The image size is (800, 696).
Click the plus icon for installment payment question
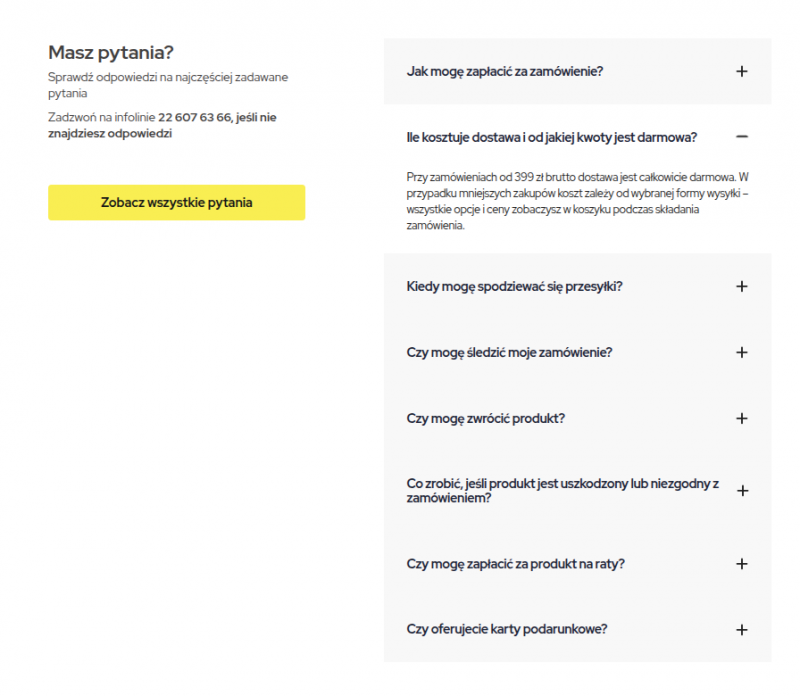tap(741, 563)
